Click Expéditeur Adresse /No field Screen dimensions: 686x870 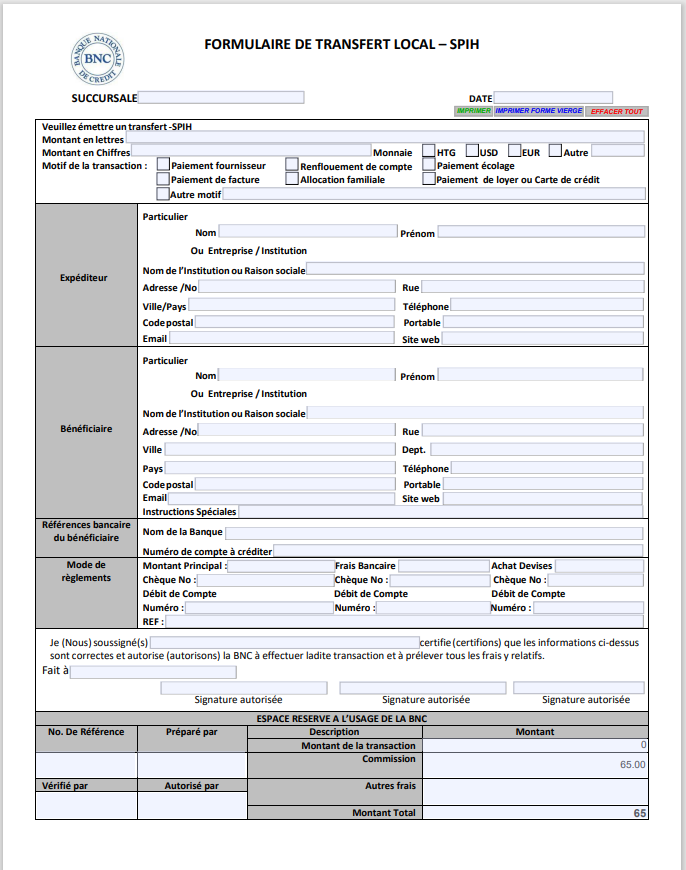(297, 287)
